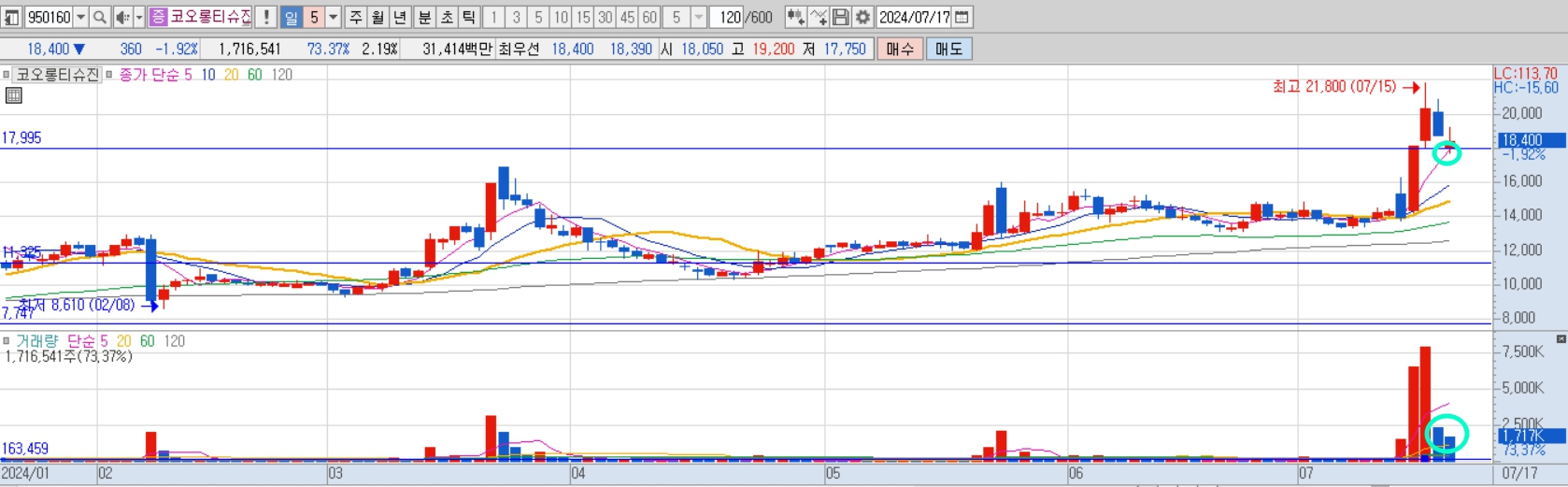Image resolution: width=1568 pixels, height=487 pixels.
Task: Click the stock name 코오롱티슈진 in toolbar
Action: coord(211,17)
